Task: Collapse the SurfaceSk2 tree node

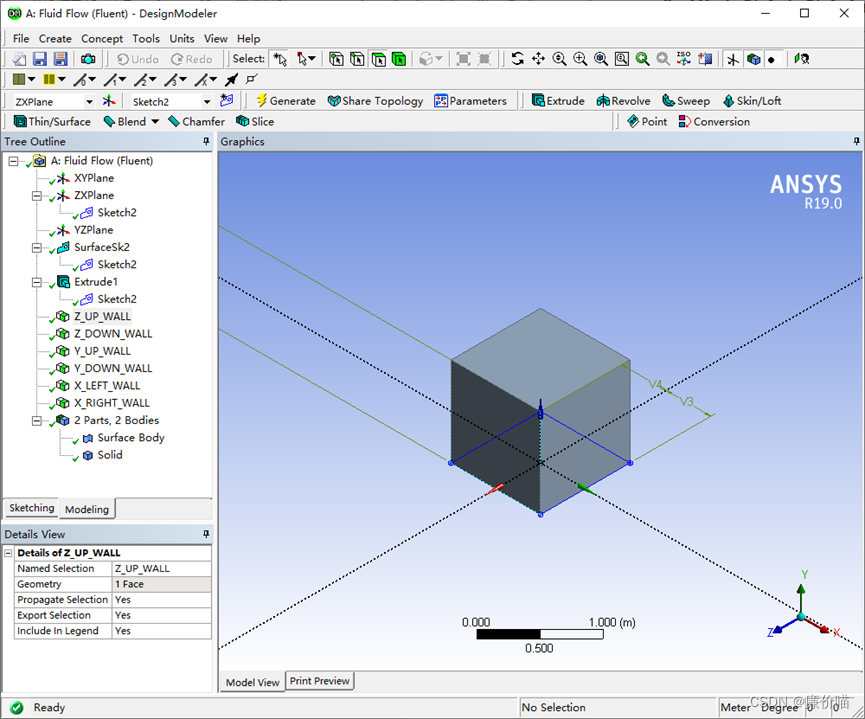Action: tap(36, 248)
